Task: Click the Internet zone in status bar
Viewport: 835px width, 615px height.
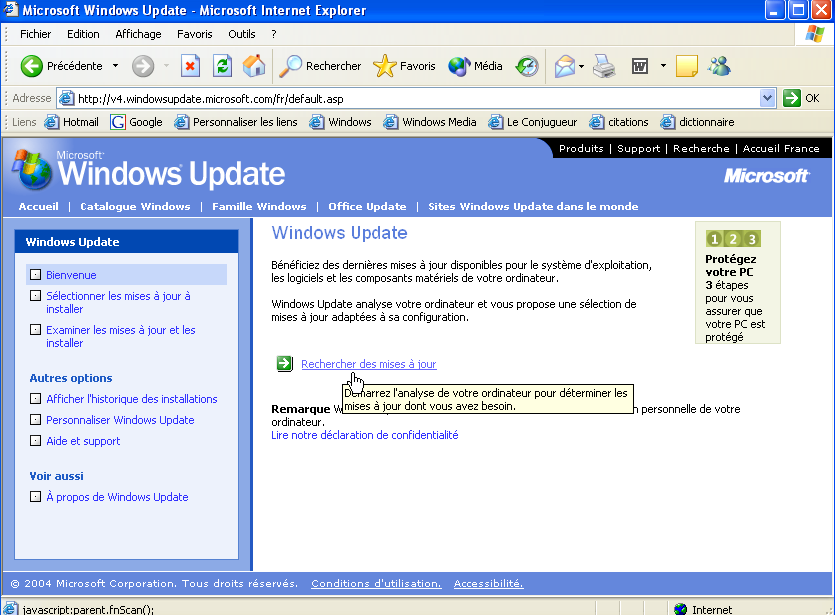Action: [x=703, y=609]
